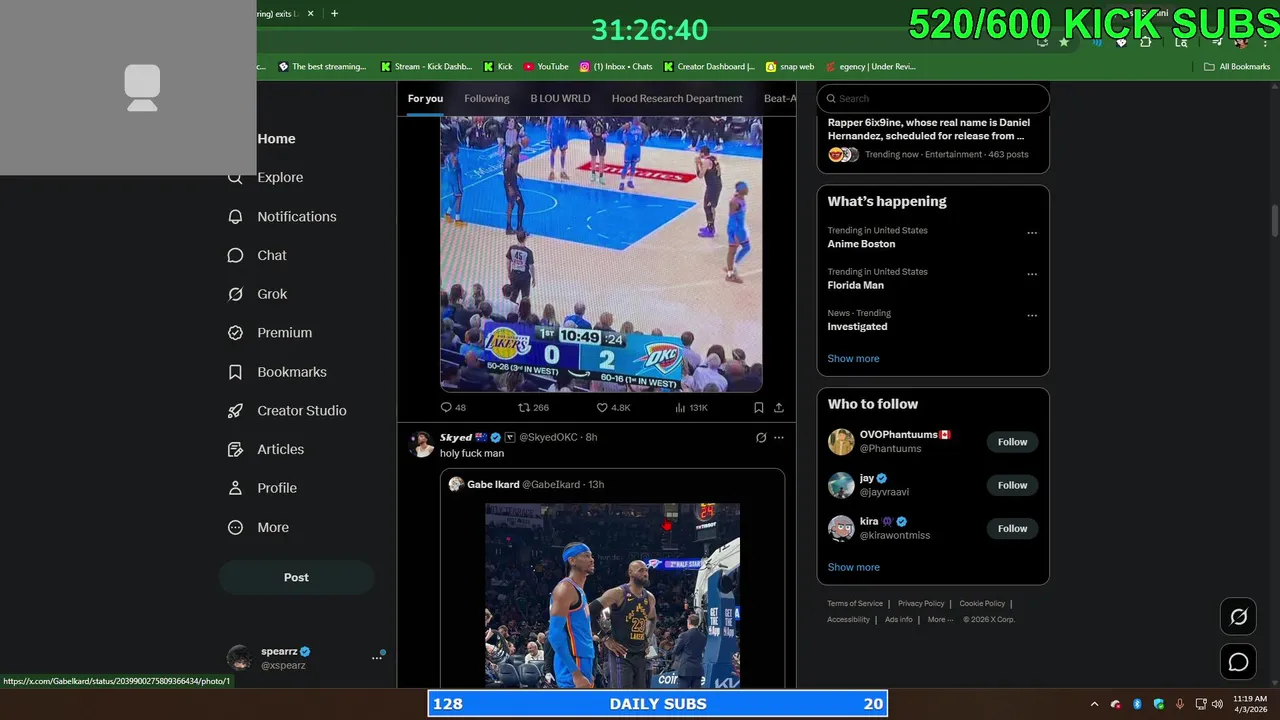The image size is (1280, 720).
Task: Close the current browser tab
Action: pyautogui.click(x=310, y=14)
